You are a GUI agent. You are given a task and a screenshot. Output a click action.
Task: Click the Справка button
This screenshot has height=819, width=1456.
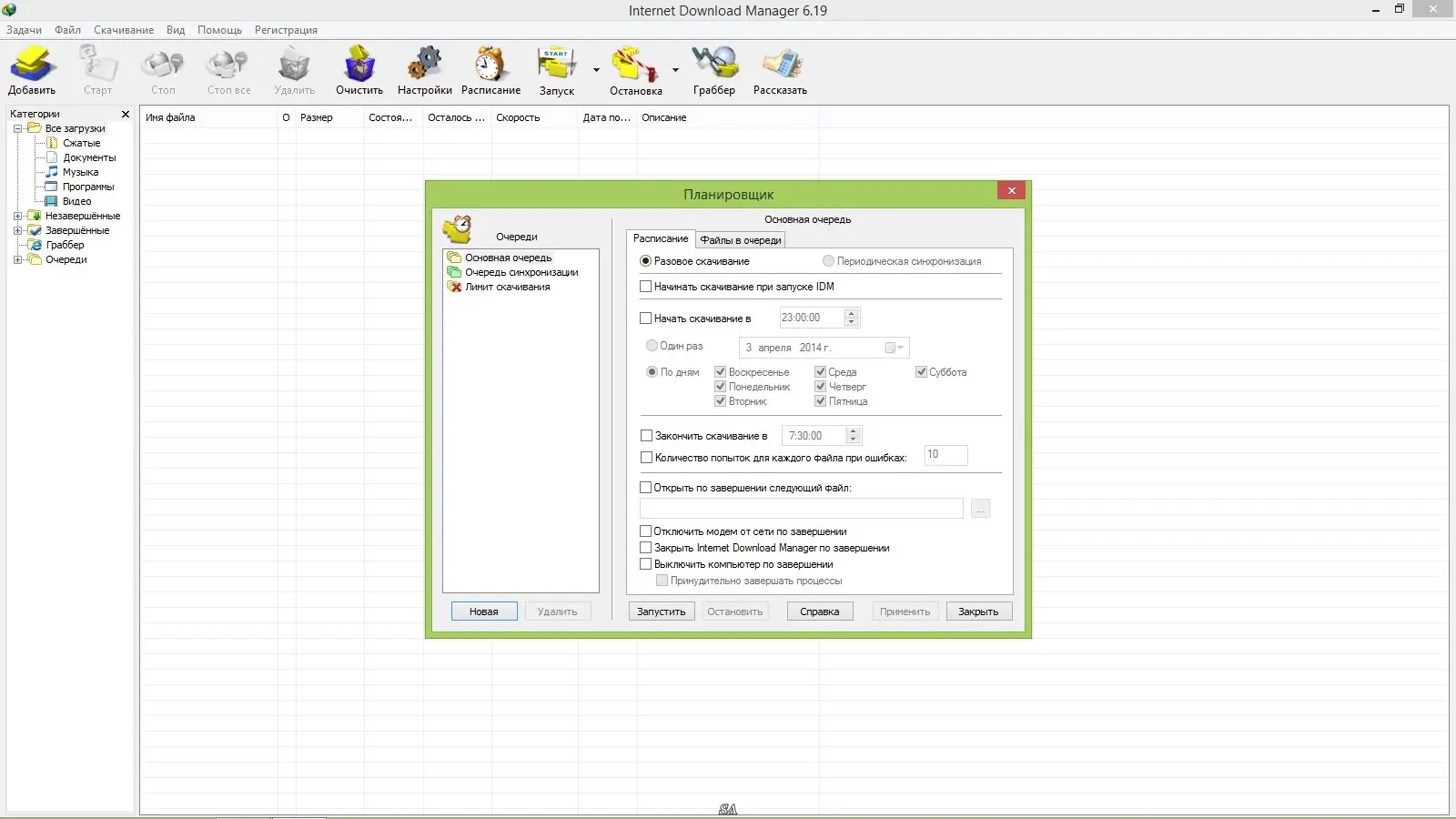point(820,612)
